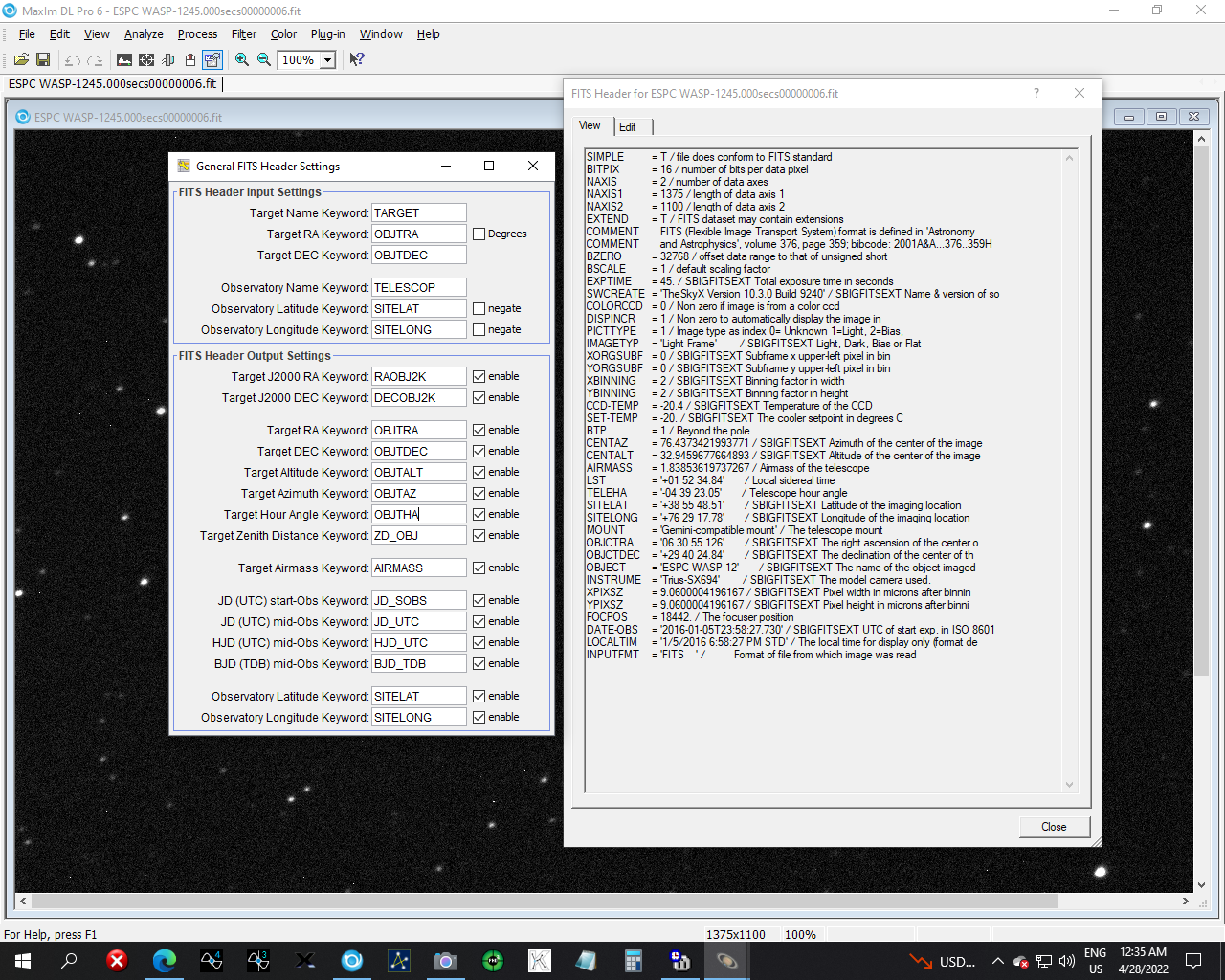Activate the context help pointer icon
The image size is (1225, 980).
357,59
